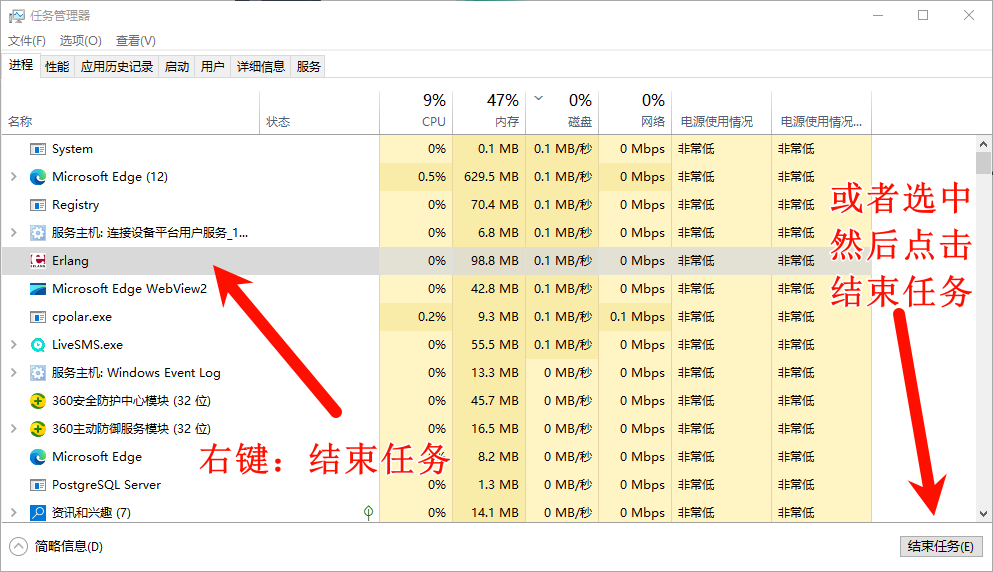
Task: Click the 简略信息(D) link
Action: [68, 546]
